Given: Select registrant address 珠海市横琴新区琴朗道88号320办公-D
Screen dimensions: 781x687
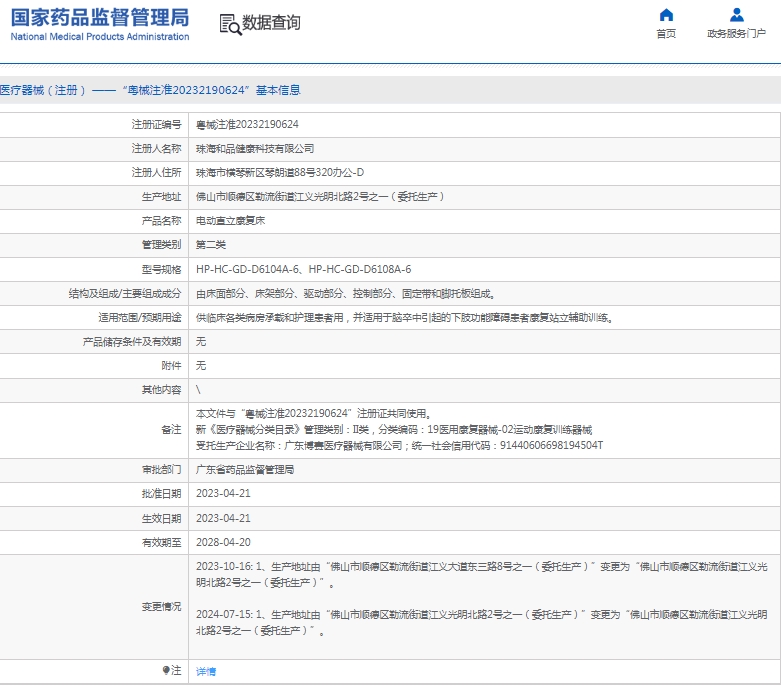Looking at the screenshot, I should 280,172.
